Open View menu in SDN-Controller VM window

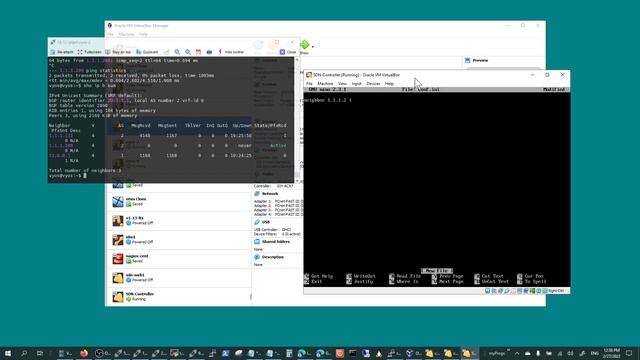(x=342, y=83)
